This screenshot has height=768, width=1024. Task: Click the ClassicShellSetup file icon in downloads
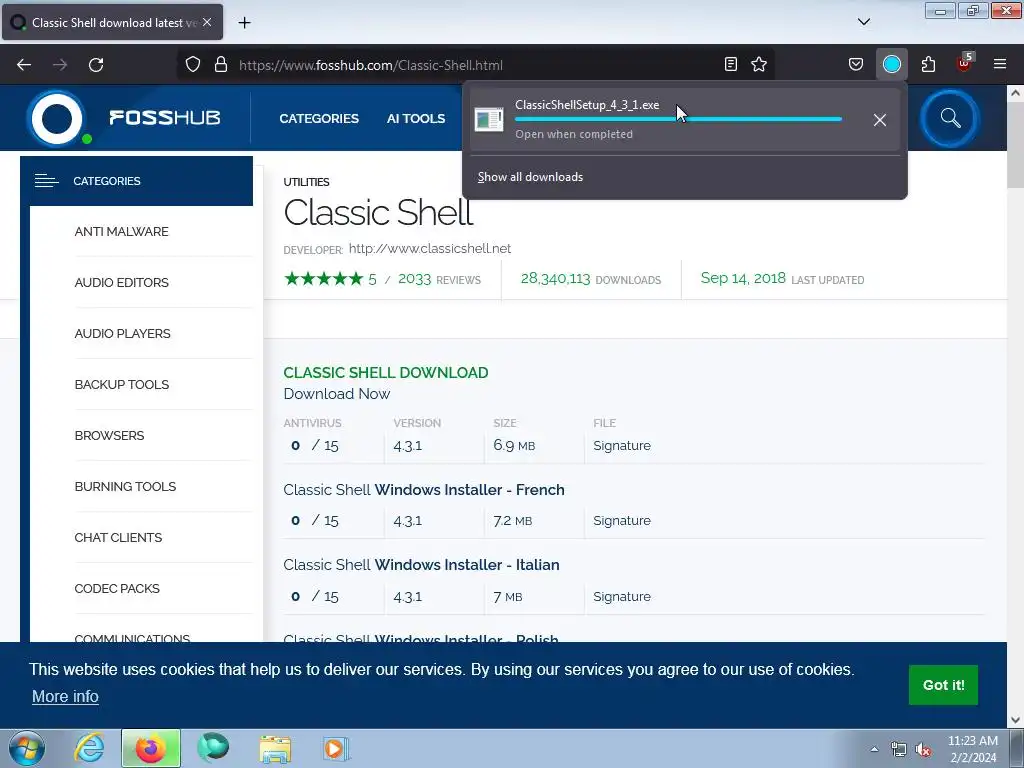point(488,120)
